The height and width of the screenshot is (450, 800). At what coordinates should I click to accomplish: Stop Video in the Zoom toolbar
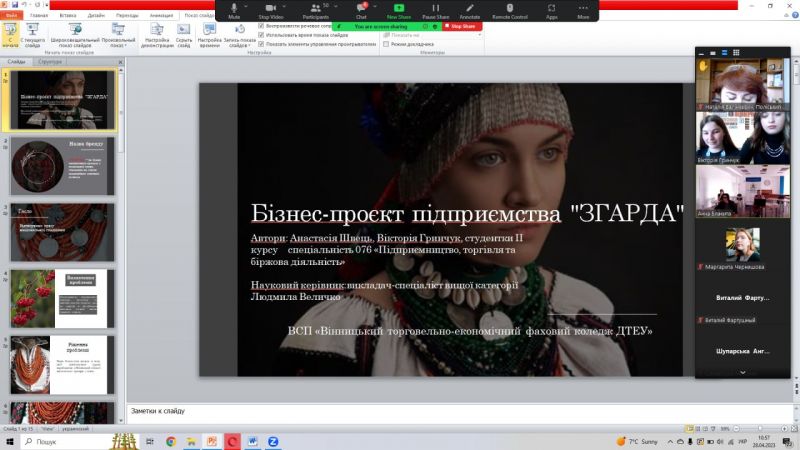click(270, 11)
